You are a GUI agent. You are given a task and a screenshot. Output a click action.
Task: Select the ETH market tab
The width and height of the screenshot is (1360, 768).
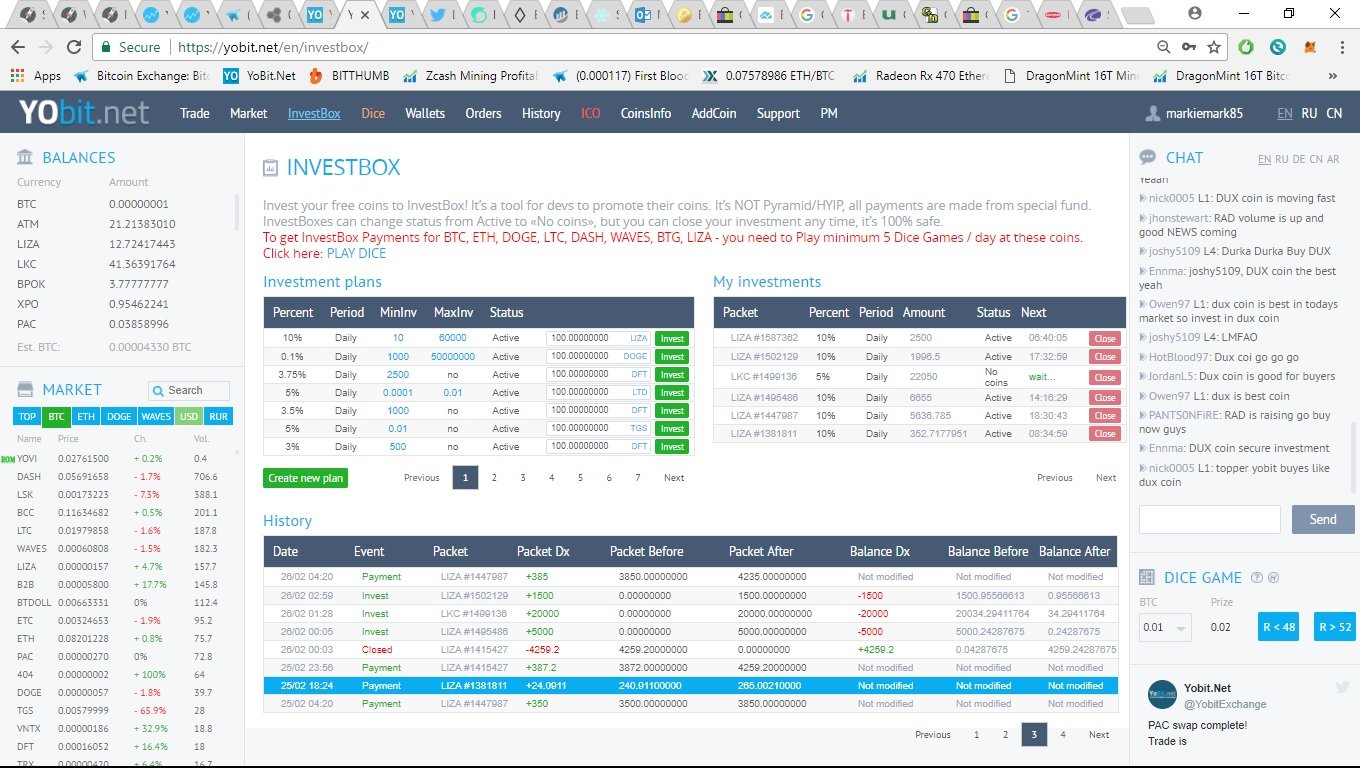(86, 417)
